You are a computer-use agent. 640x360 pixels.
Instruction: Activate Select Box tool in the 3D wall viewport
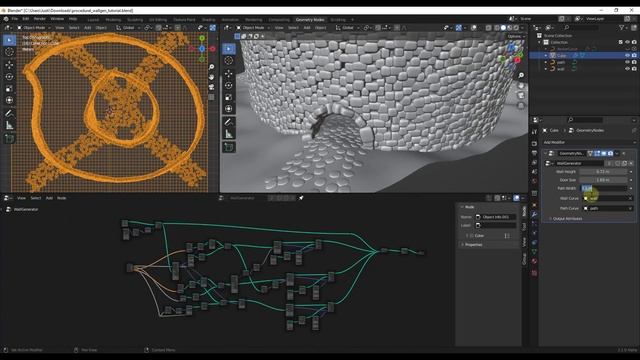[x=229, y=49]
